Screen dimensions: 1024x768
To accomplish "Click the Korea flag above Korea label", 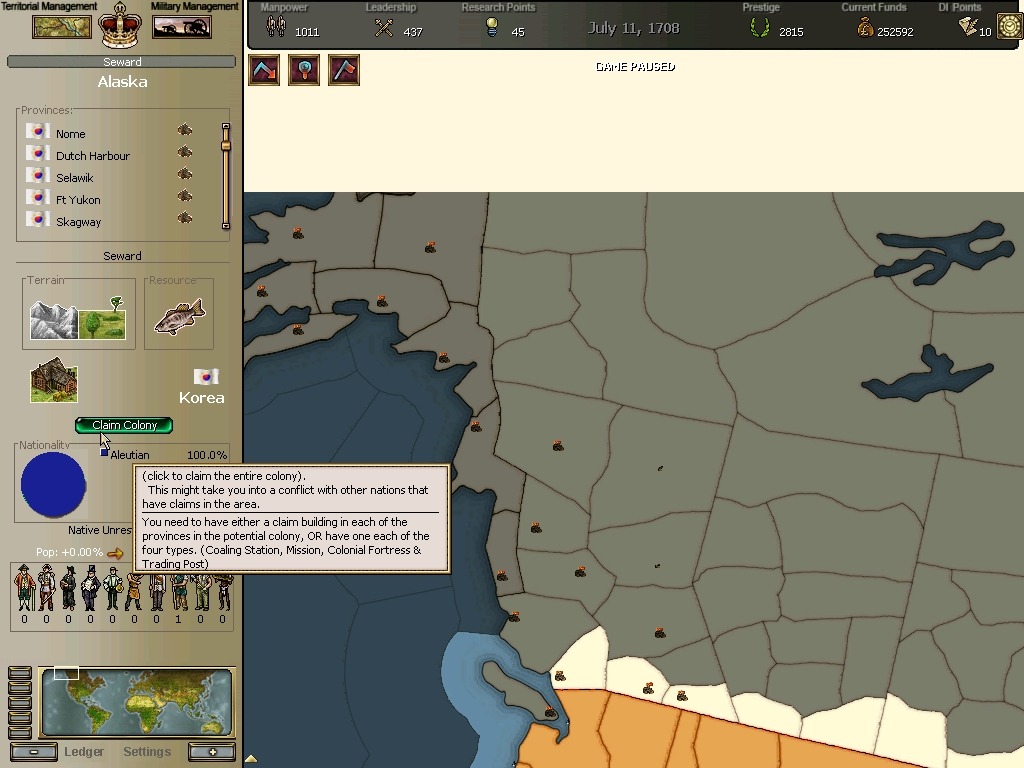I will pos(206,377).
